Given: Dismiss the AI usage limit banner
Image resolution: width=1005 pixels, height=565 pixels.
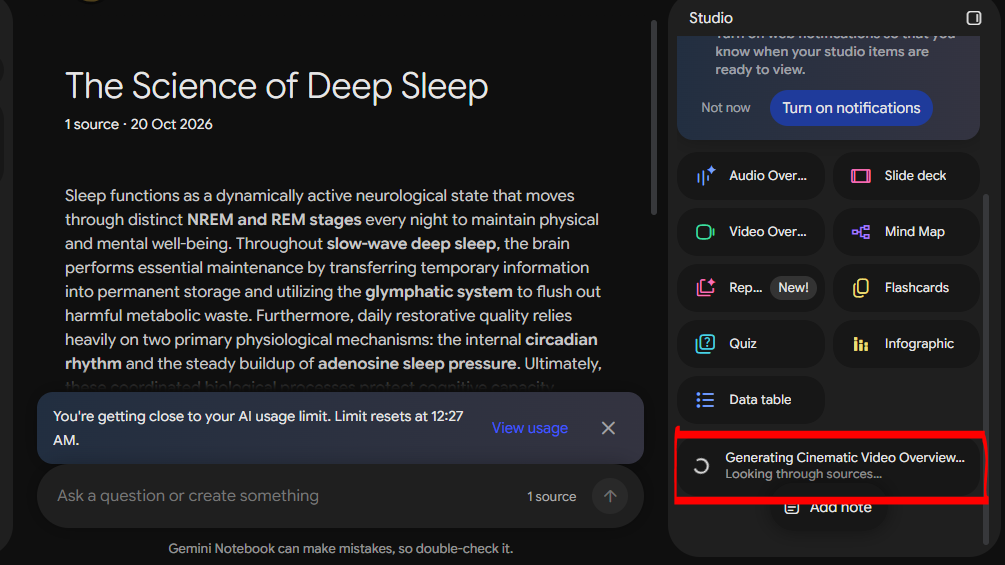Looking at the screenshot, I should tap(608, 428).
